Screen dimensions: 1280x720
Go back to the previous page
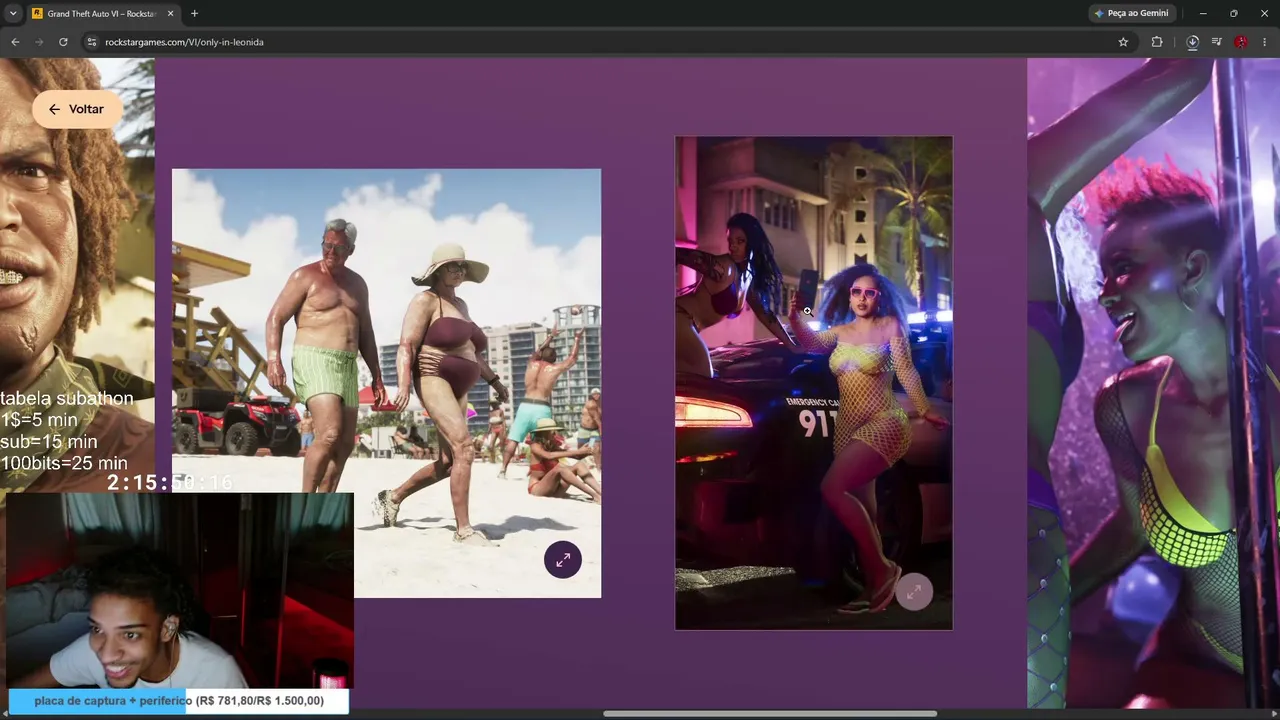(15, 42)
